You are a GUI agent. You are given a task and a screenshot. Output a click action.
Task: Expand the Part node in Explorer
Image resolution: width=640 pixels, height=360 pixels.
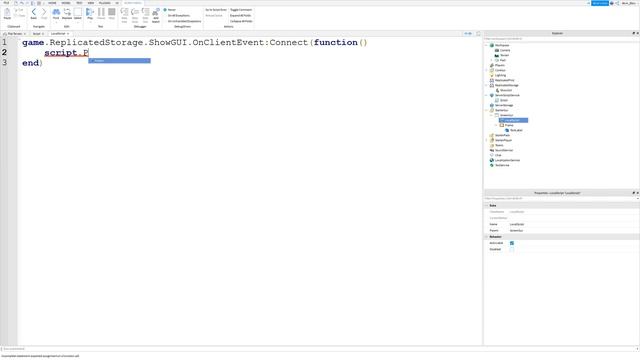pyautogui.click(x=491, y=60)
